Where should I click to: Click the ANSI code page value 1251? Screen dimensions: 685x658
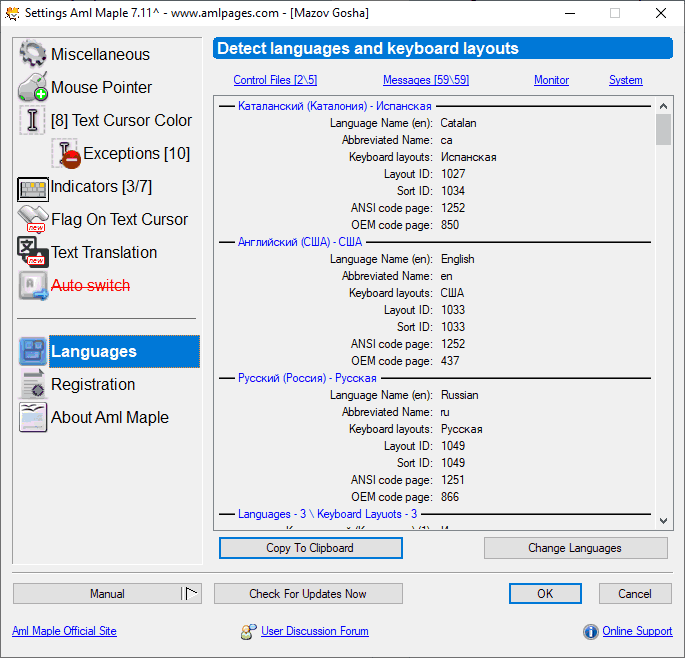click(453, 480)
